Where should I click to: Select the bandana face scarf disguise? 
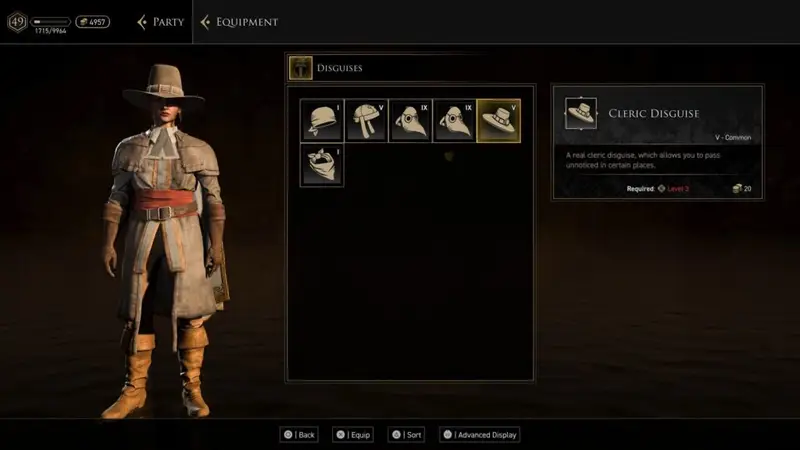pyautogui.click(x=322, y=165)
